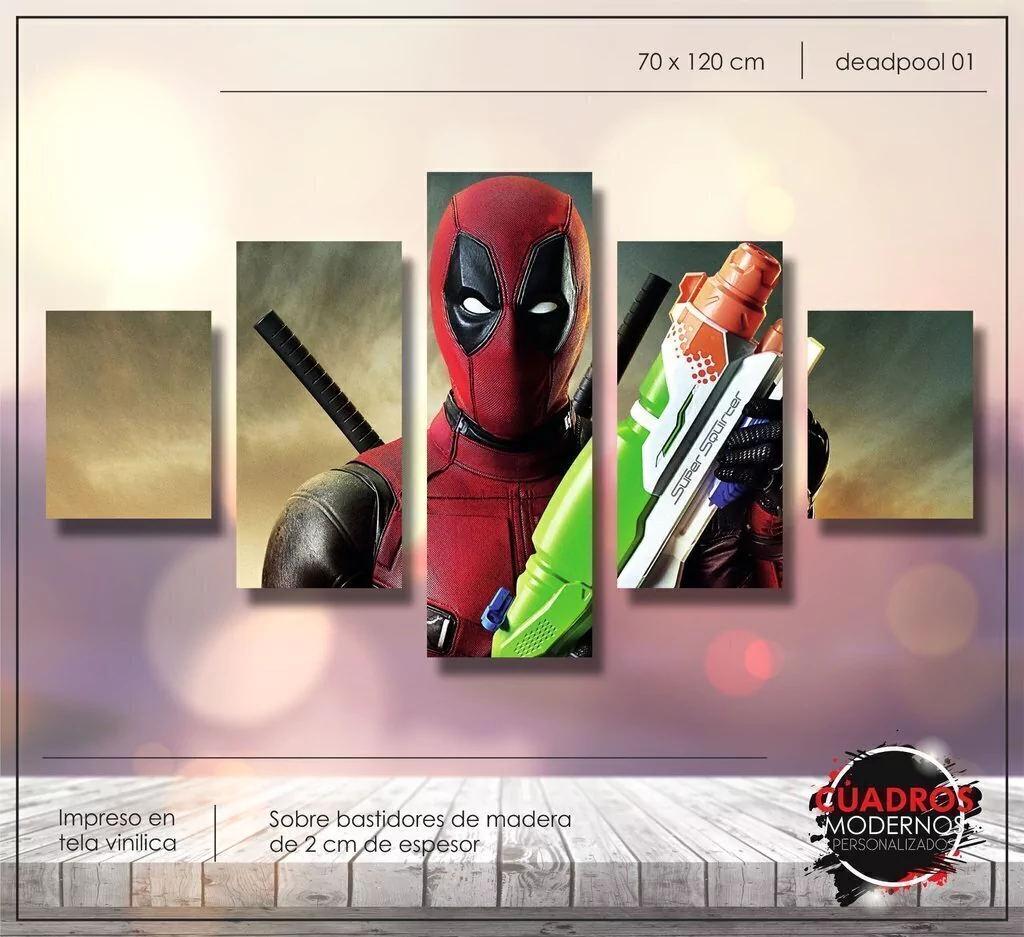The height and width of the screenshot is (937, 1024).
Task: Select the far-right panel showing the glove edge
Action: pyautogui.click(x=890, y=415)
